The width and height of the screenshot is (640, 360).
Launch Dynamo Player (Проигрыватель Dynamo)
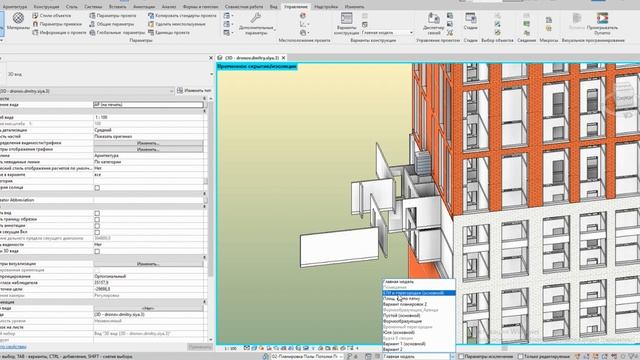point(602,22)
